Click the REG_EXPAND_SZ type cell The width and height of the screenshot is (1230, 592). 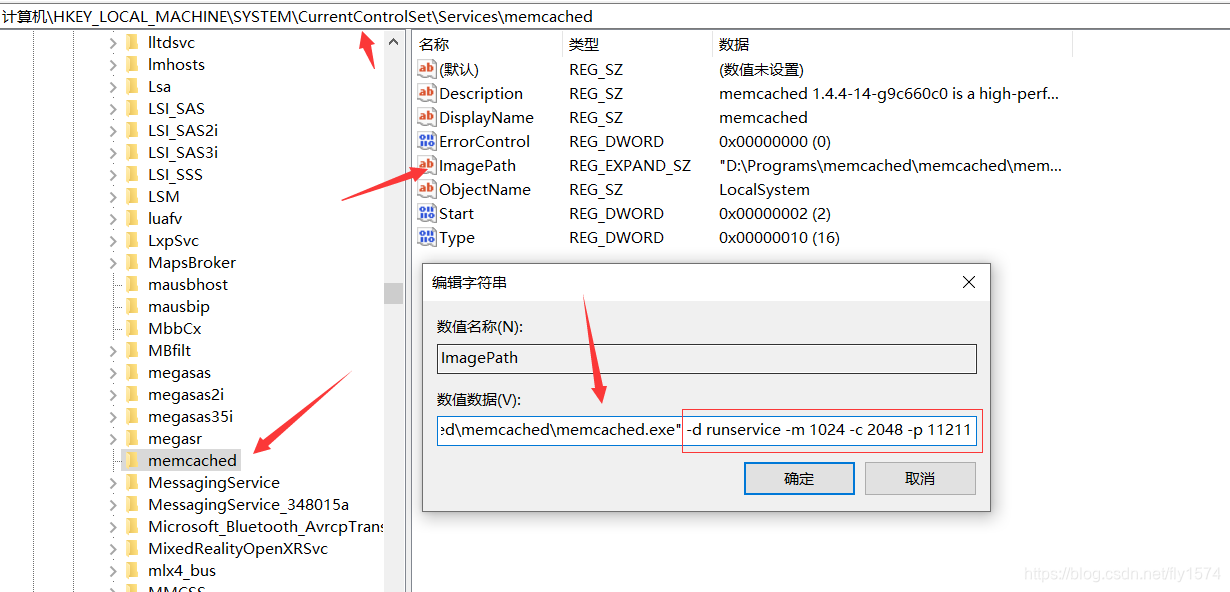pyautogui.click(x=630, y=165)
